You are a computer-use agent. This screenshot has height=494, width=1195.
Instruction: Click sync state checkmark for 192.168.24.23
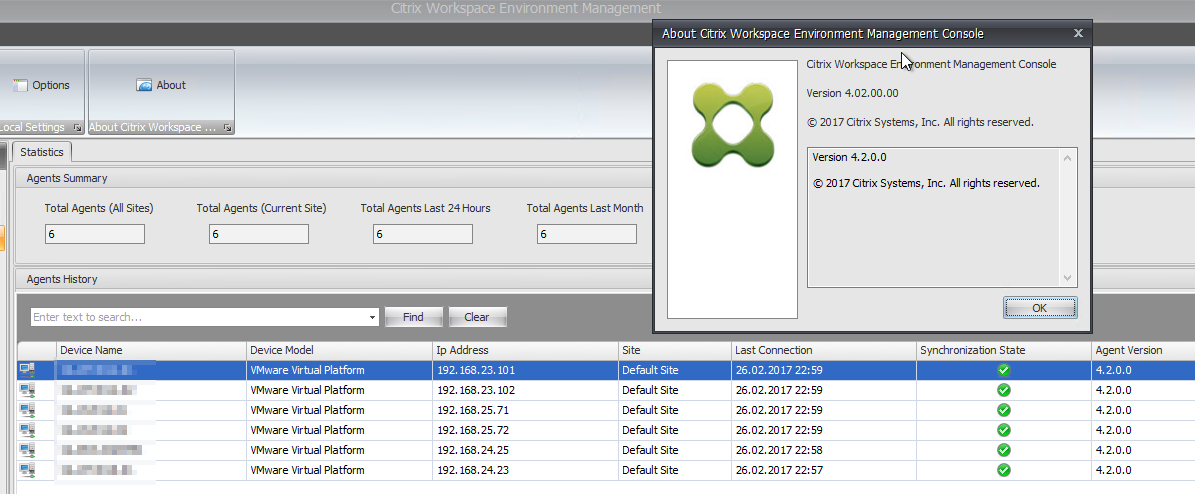click(x=1004, y=470)
